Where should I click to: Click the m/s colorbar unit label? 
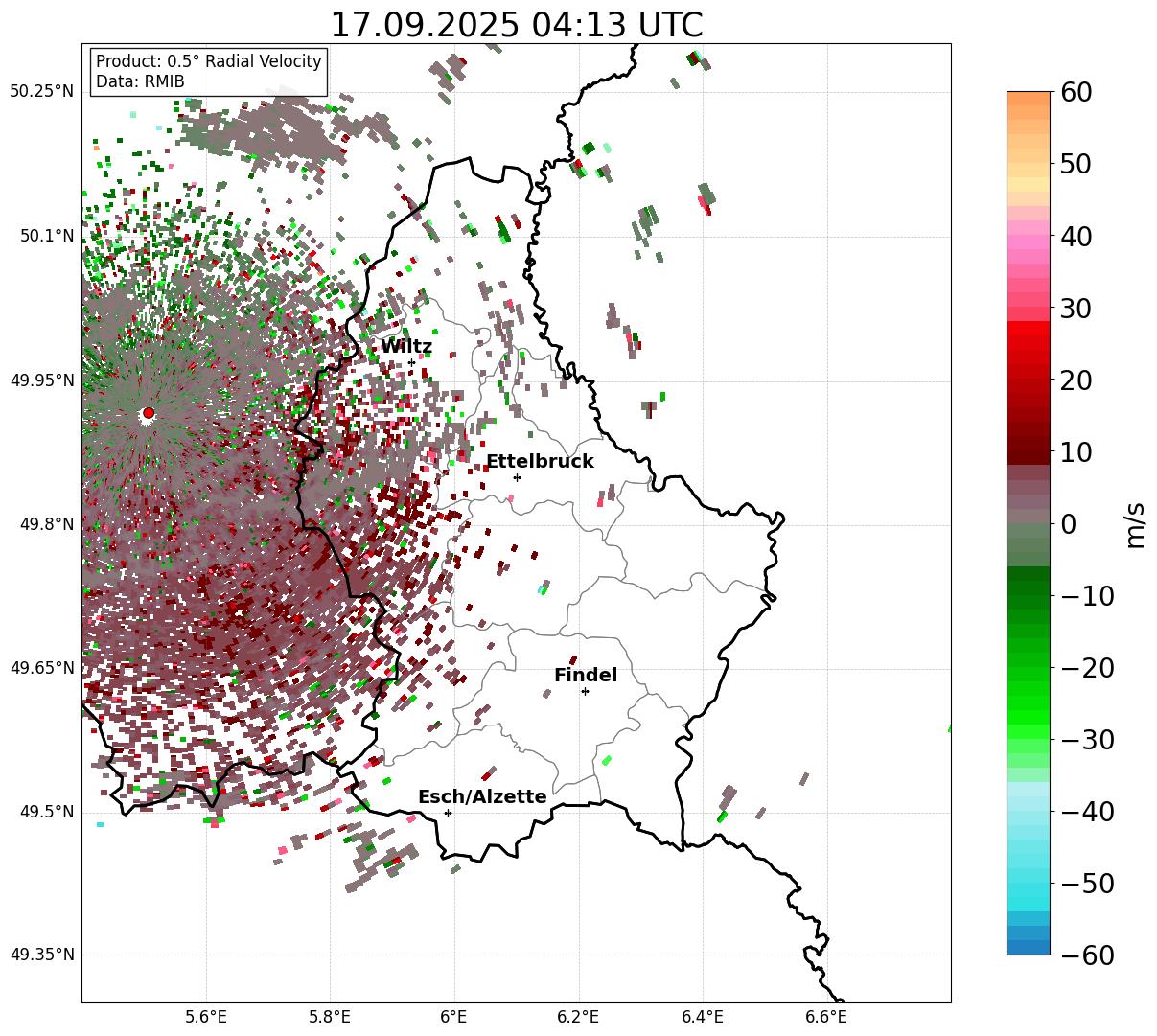coord(1136,524)
